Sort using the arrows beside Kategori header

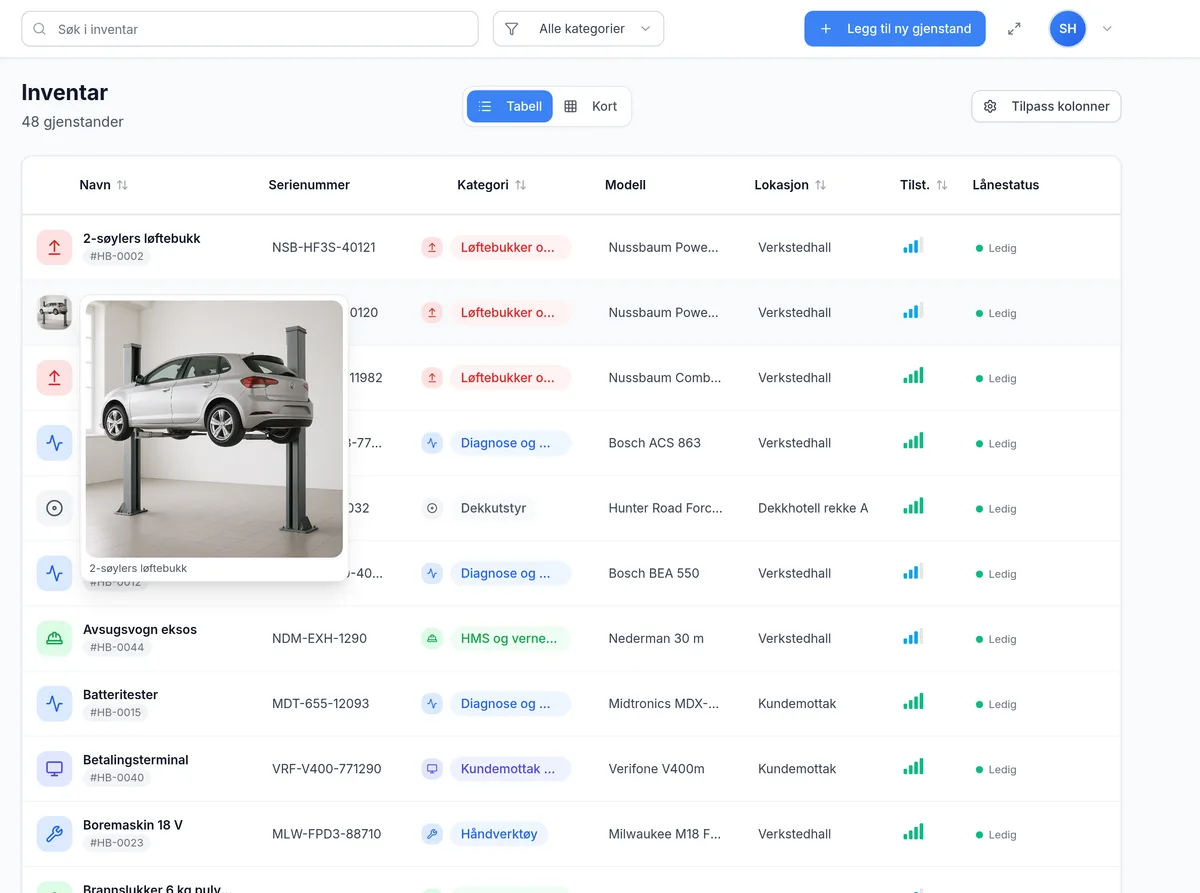520,185
